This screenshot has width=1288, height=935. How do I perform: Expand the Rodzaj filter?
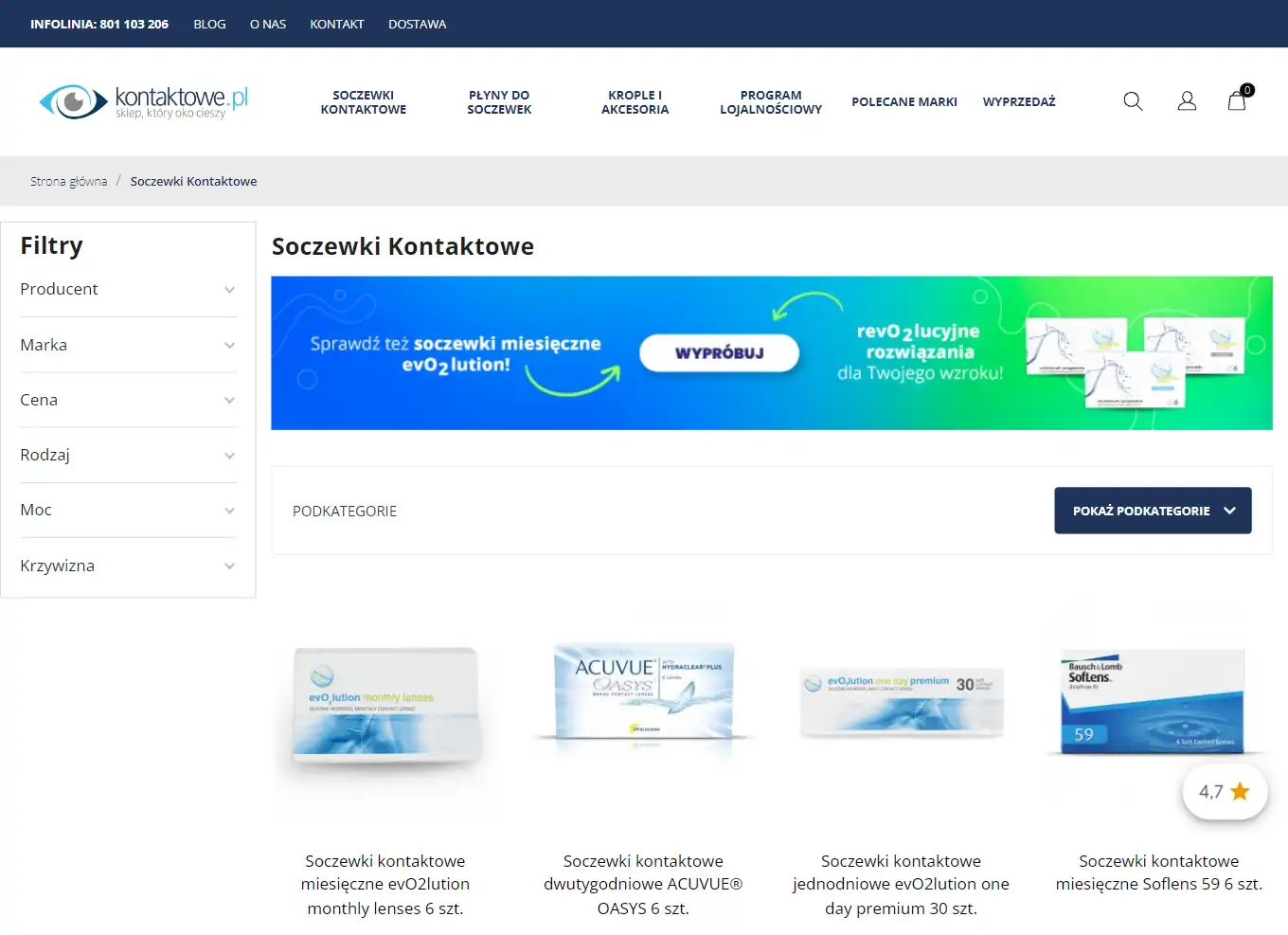coord(128,455)
